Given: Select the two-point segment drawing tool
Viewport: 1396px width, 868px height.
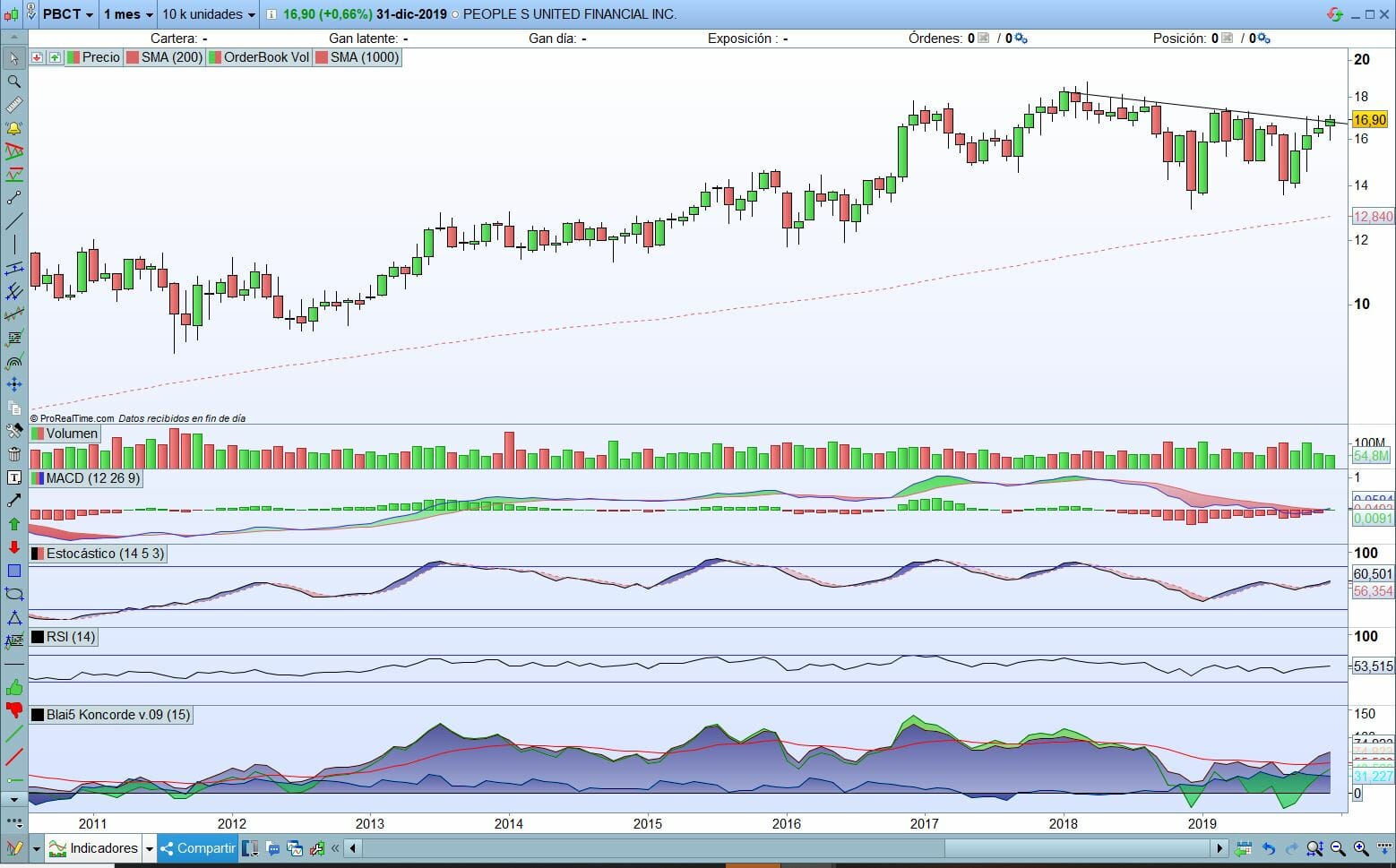Looking at the screenshot, I should click(x=13, y=198).
